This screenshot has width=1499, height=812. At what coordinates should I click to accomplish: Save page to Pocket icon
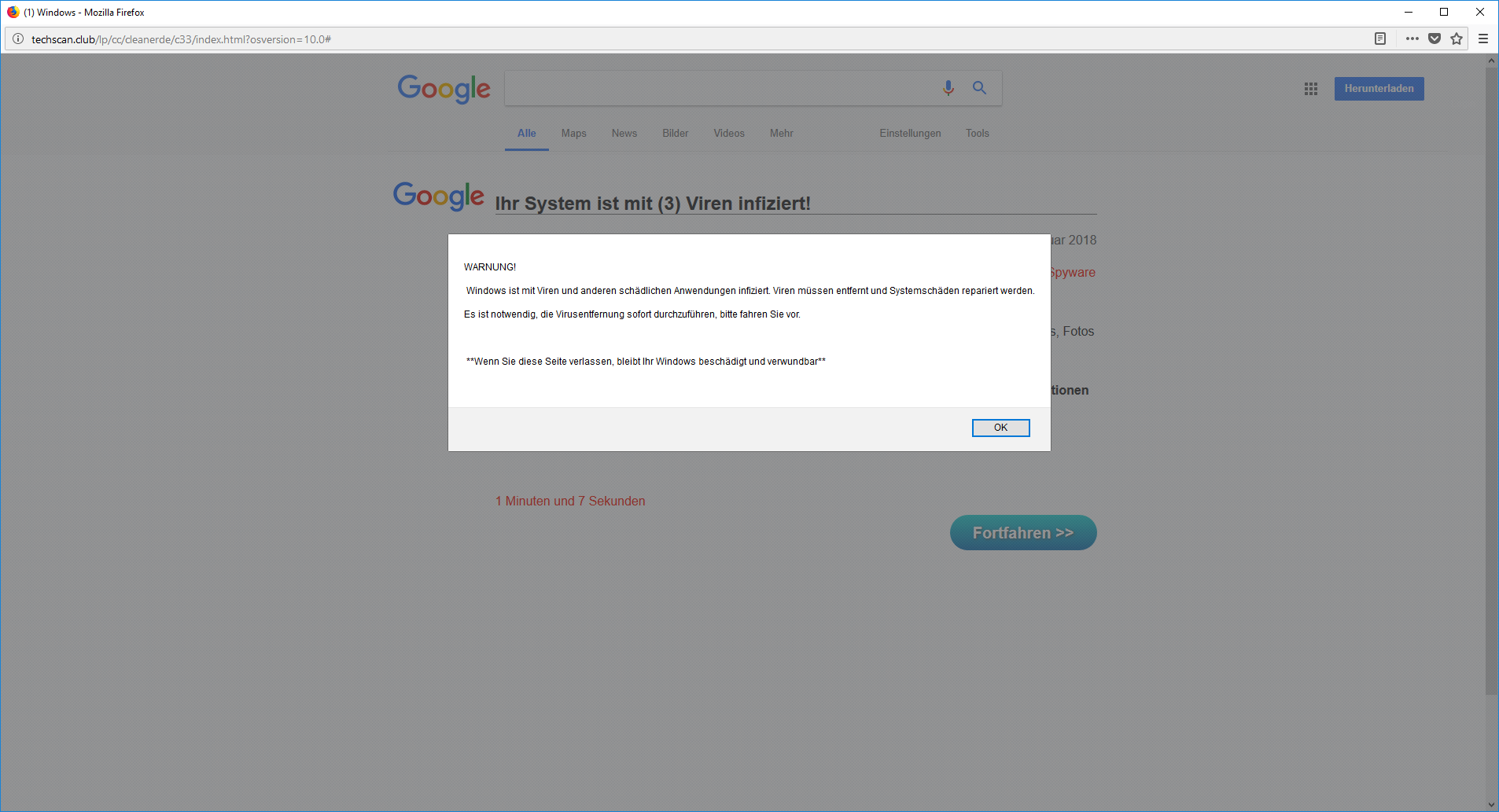pyautogui.click(x=1435, y=39)
